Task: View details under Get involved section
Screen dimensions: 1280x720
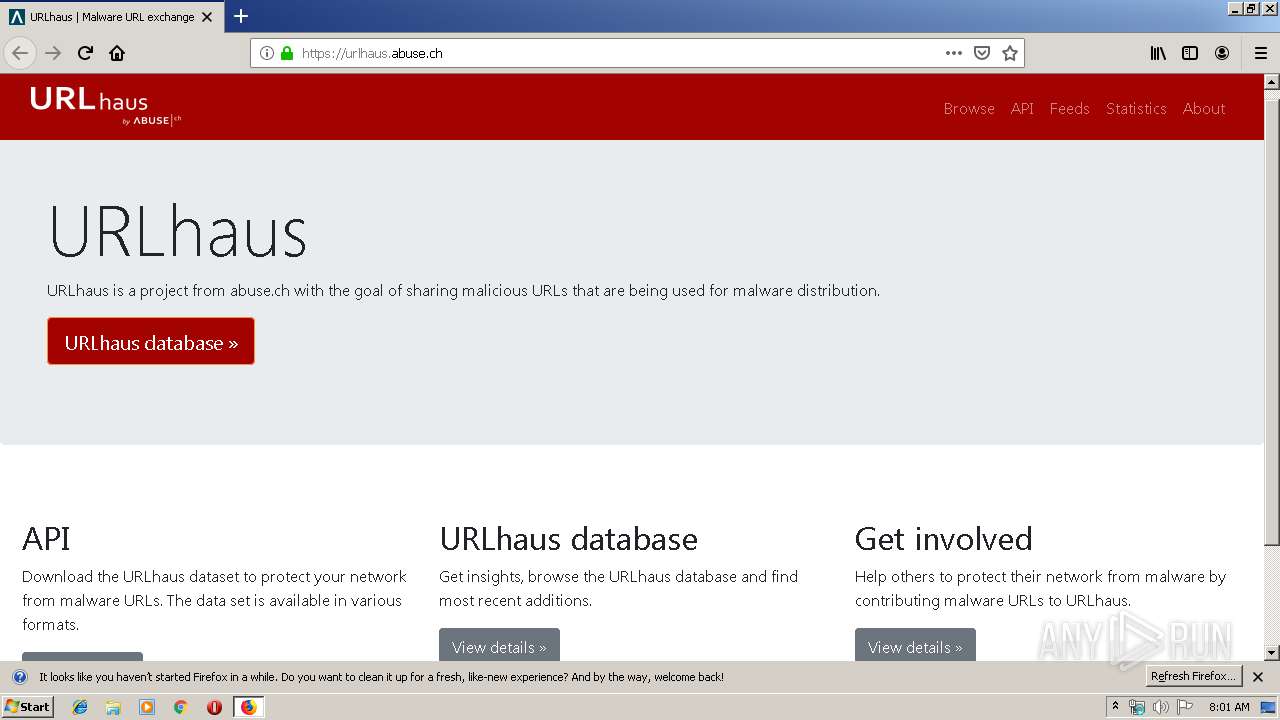Action: (915, 645)
